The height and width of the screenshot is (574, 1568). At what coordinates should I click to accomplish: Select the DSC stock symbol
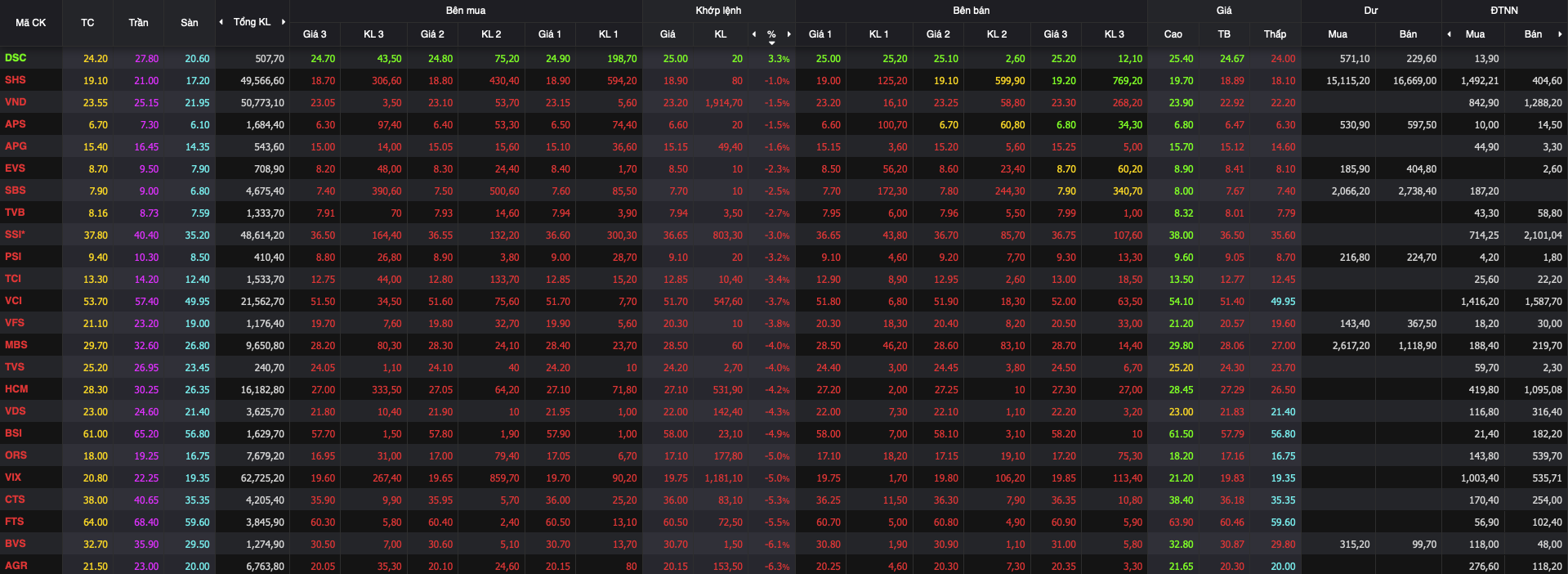16,58
